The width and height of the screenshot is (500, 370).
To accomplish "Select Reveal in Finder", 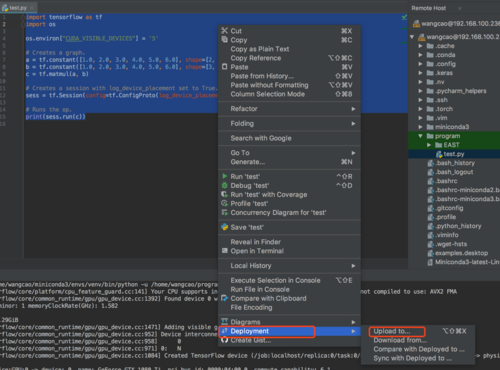I will coord(289,242).
